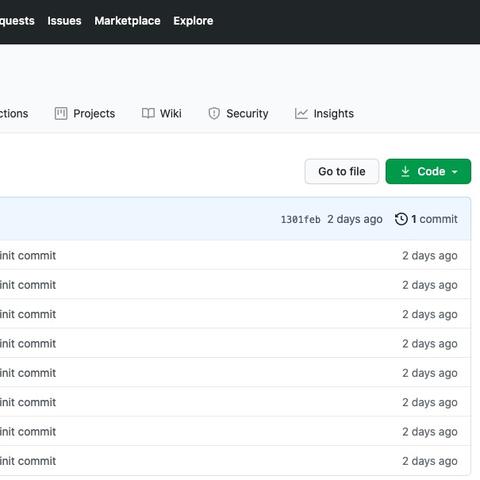Screen dimensions: 480x480
Task: Switch to the Insights tab
Action: click(x=324, y=114)
